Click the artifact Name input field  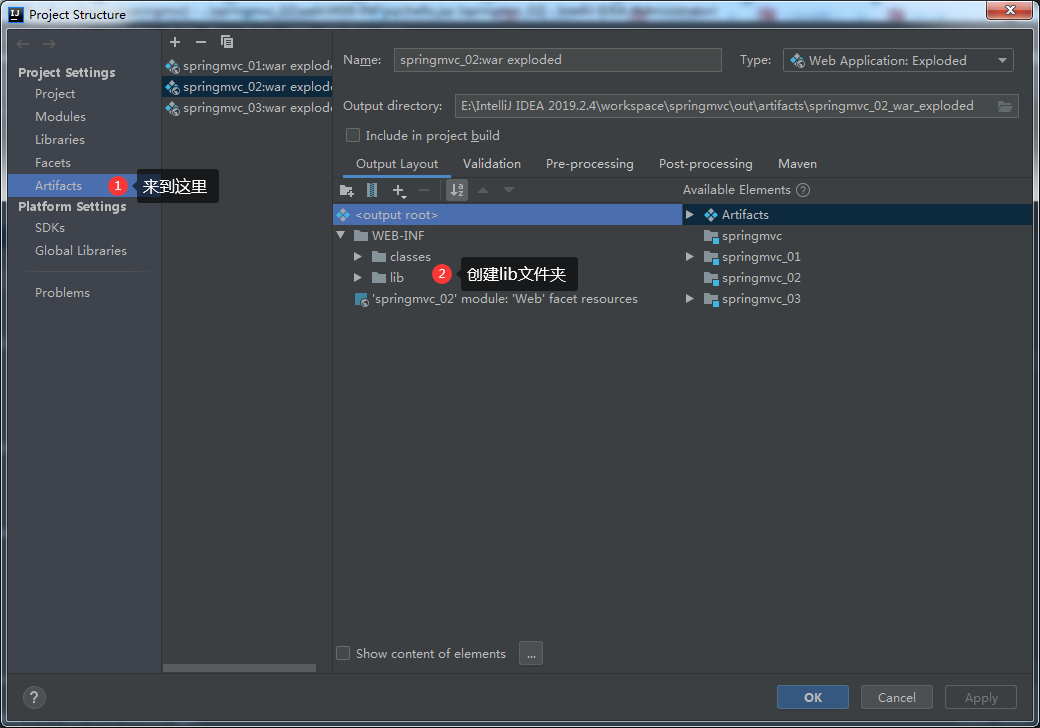tap(558, 60)
